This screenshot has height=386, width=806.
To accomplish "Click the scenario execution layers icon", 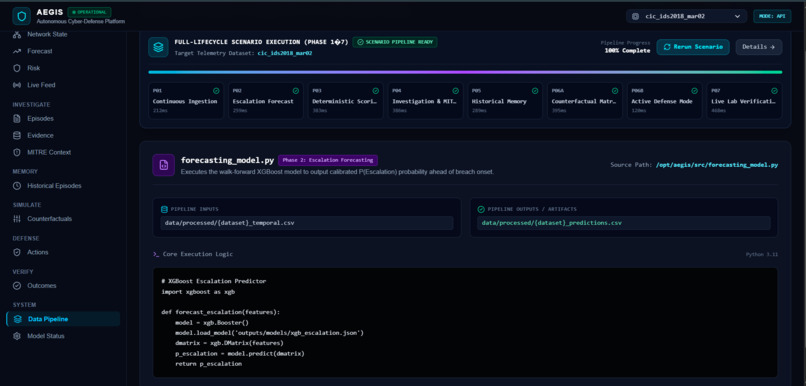I will [158, 47].
